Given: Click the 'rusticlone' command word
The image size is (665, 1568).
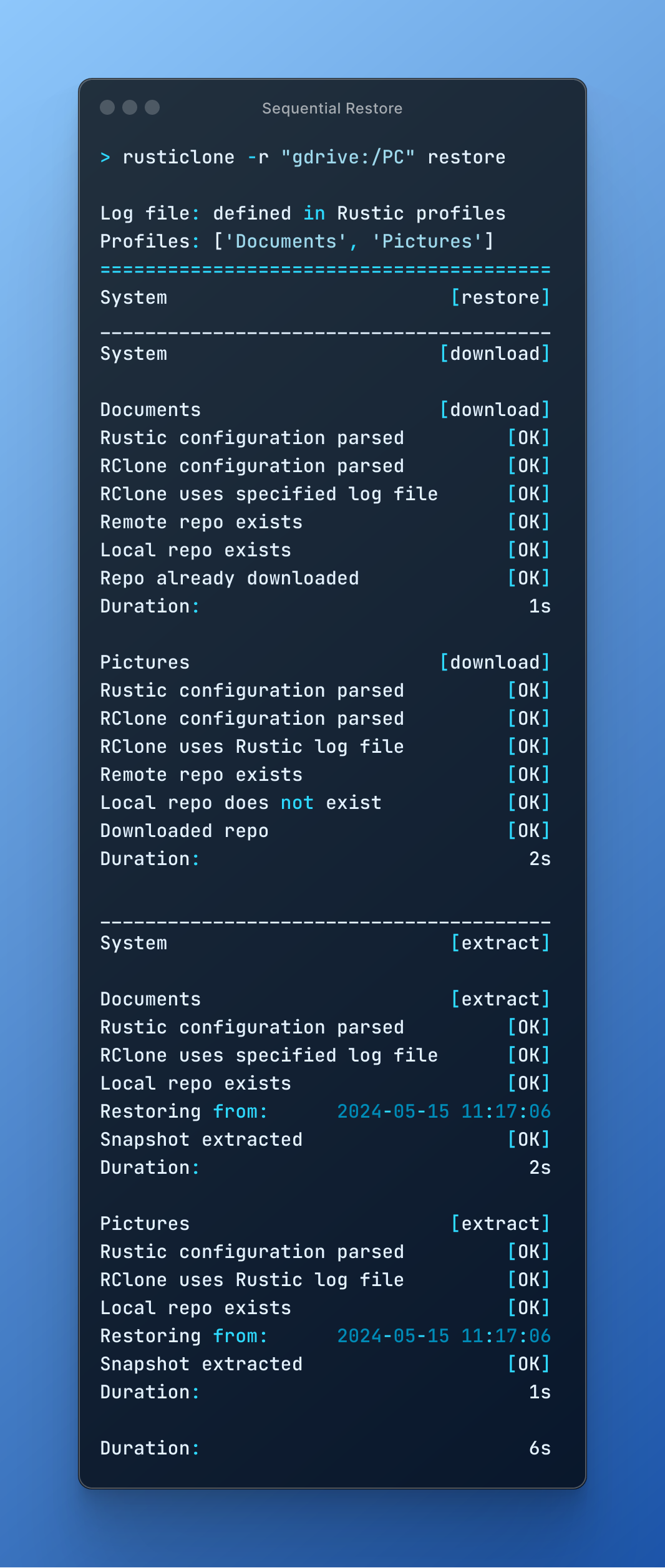Looking at the screenshot, I should (178, 157).
